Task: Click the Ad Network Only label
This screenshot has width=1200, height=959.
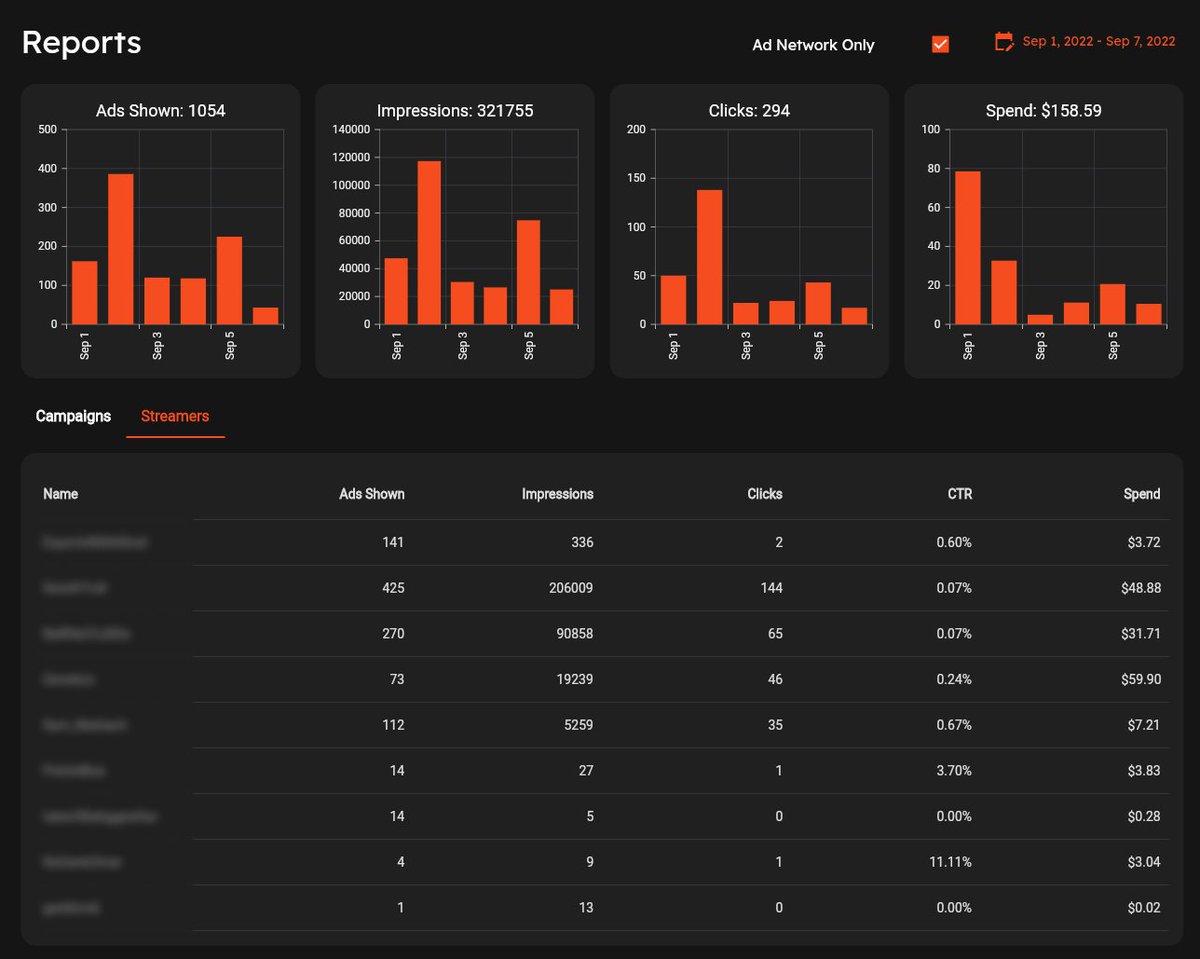Action: tap(813, 45)
